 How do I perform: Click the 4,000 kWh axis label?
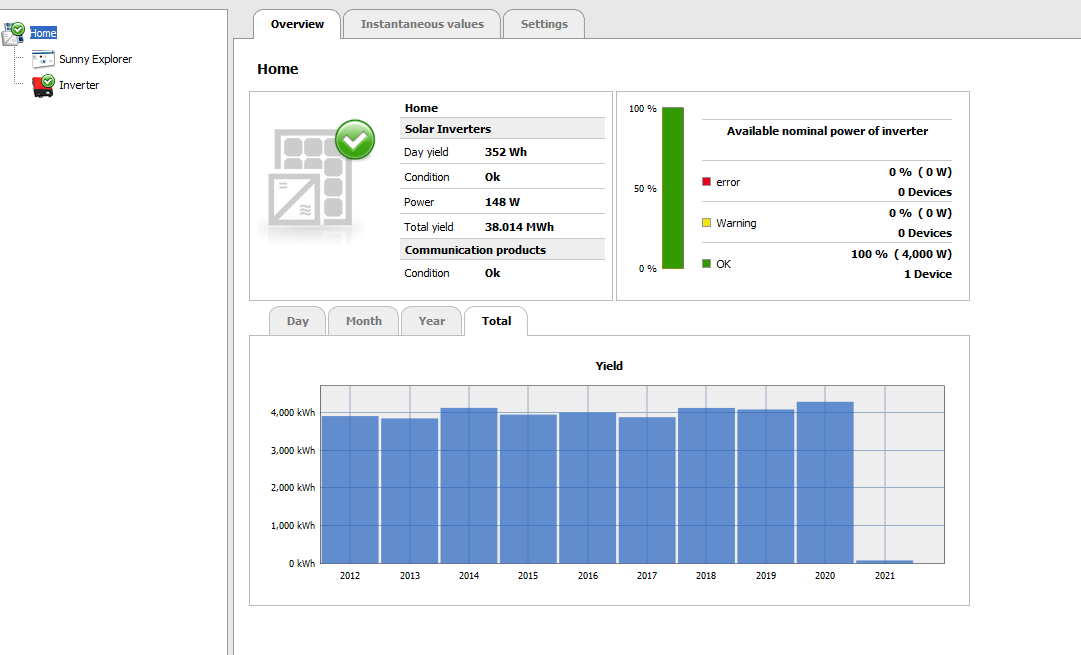tap(293, 412)
